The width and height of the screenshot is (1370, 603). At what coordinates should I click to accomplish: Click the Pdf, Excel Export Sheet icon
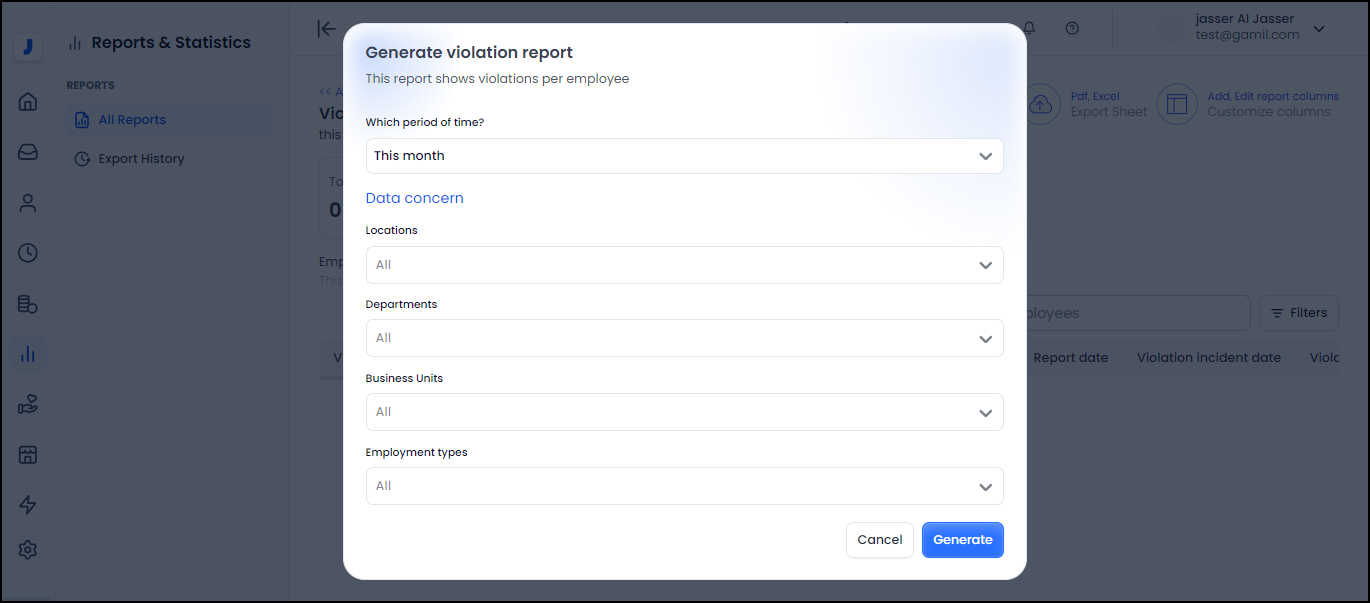[1041, 103]
